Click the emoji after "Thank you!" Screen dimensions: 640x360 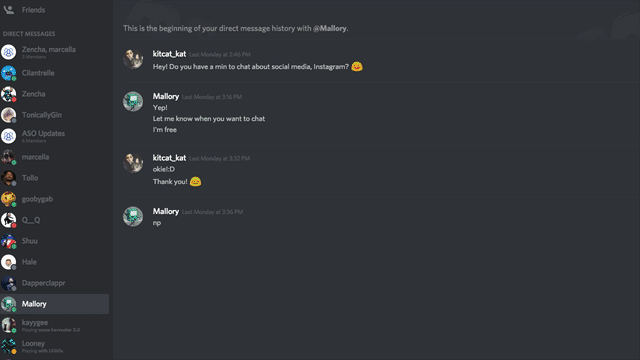point(196,181)
